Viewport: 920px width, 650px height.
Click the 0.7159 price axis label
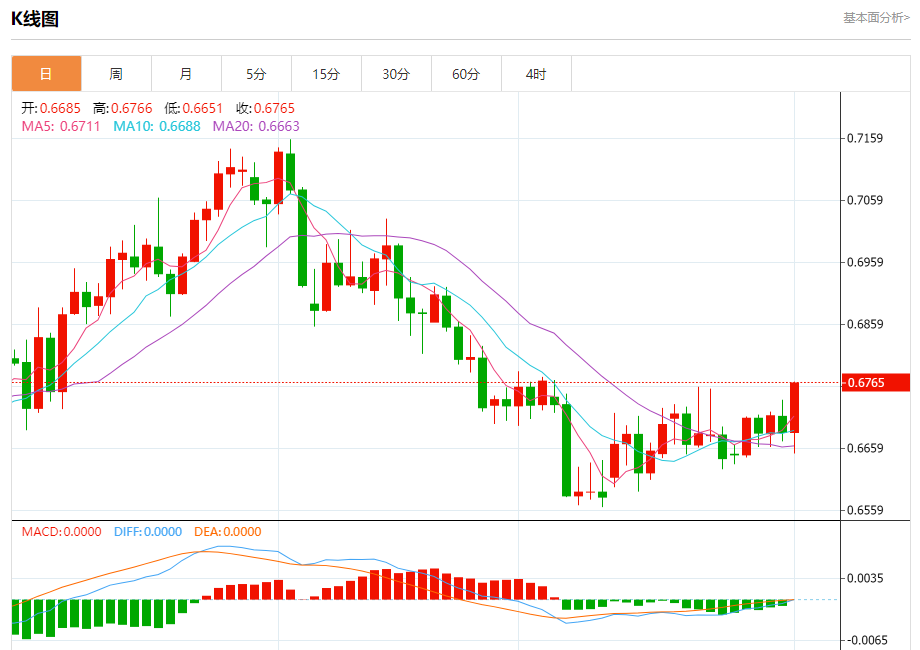[865, 138]
